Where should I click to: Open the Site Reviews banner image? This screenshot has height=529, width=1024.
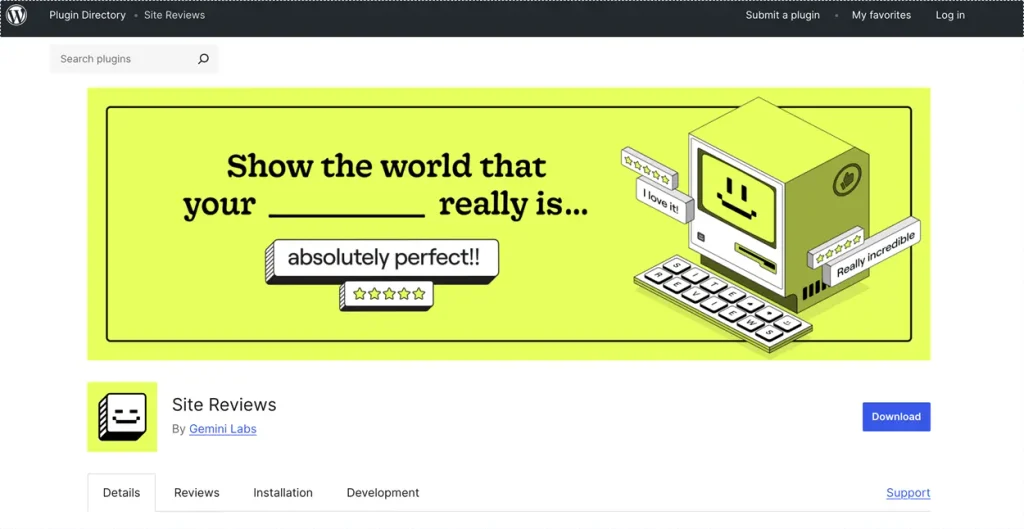click(509, 224)
